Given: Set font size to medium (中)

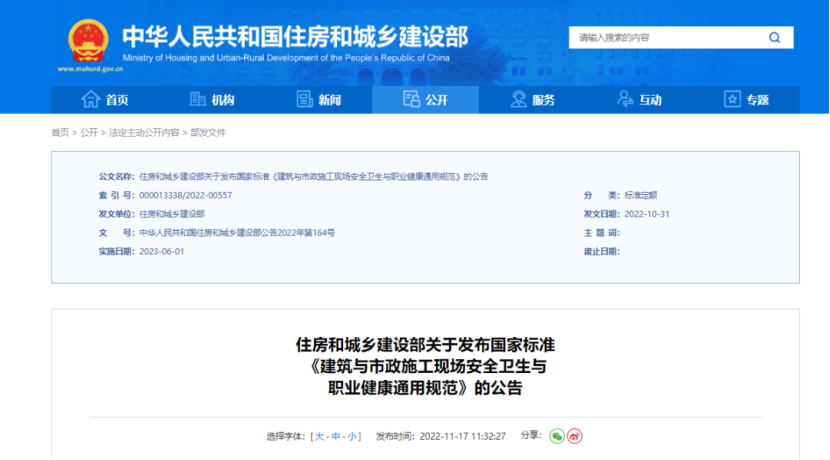Looking at the screenshot, I should point(336,437).
